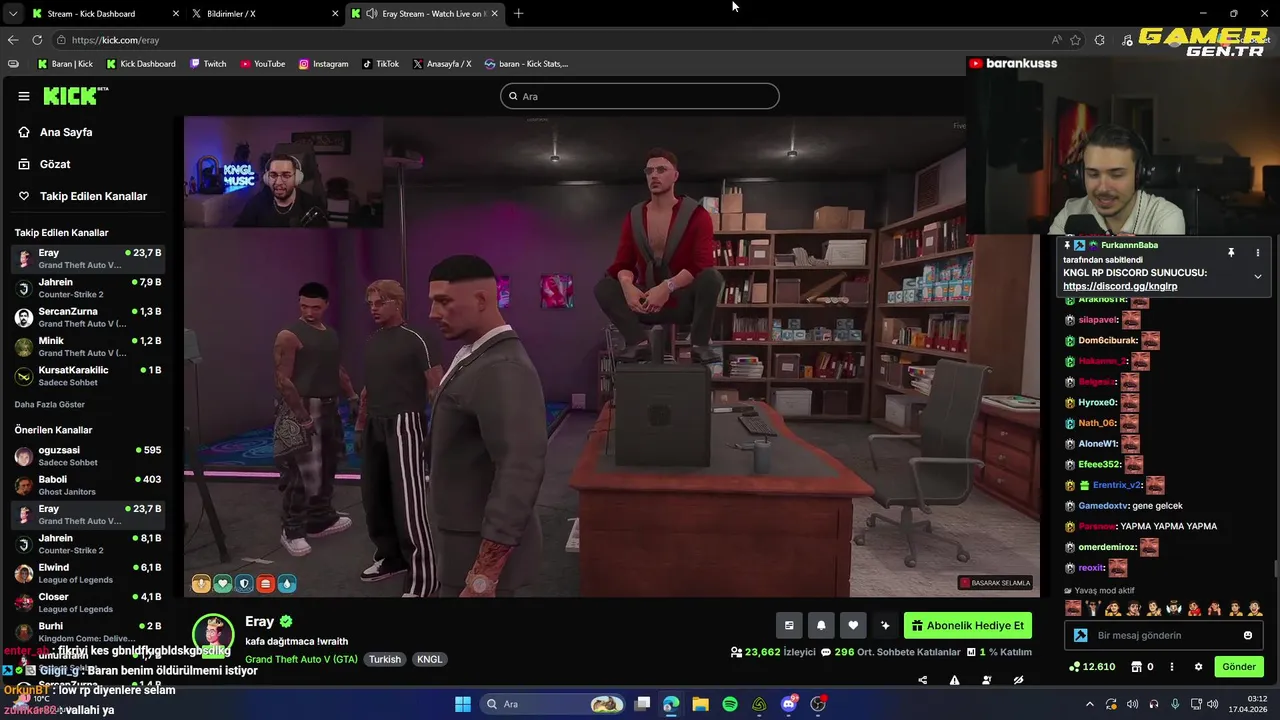Screen dimensions: 1280x720
Task: Add this page to favorites star icon
Action: [x=1075, y=40]
